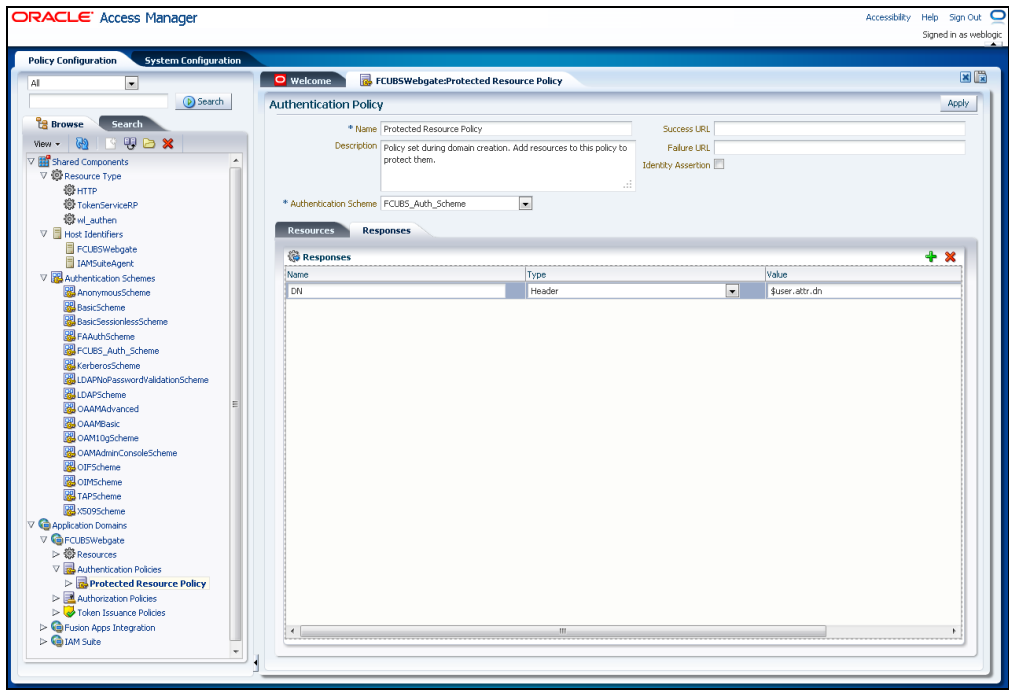Screen dimensions: 1012x690
Task: Open the Authentication Scheme dropdown
Action: click(525, 204)
